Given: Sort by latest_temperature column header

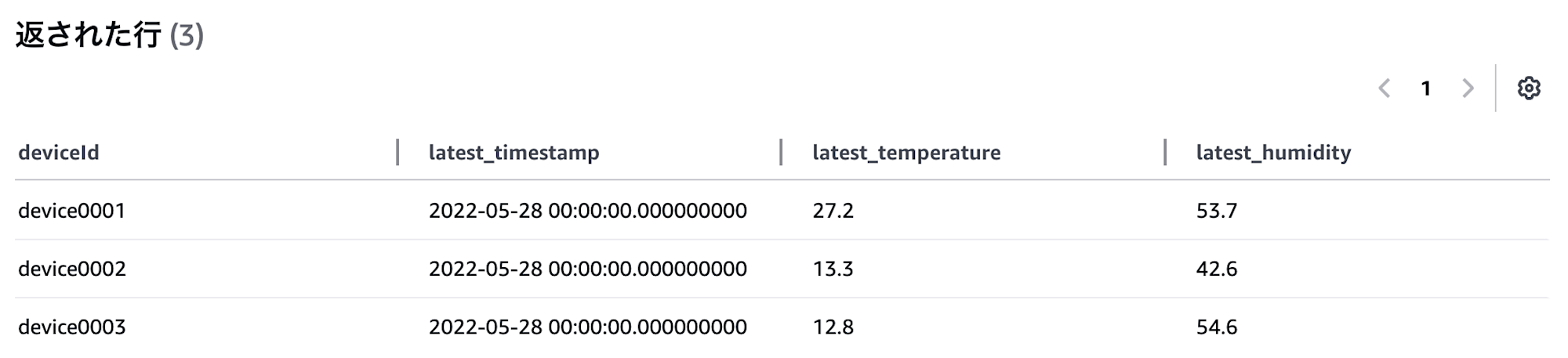Looking at the screenshot, I should click(x=906, y=153).
